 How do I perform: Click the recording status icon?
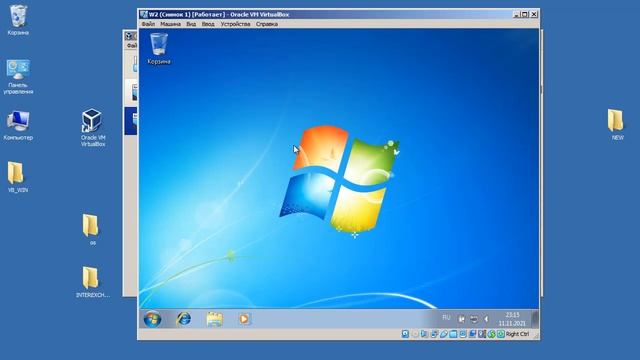(x=472, y=334)
